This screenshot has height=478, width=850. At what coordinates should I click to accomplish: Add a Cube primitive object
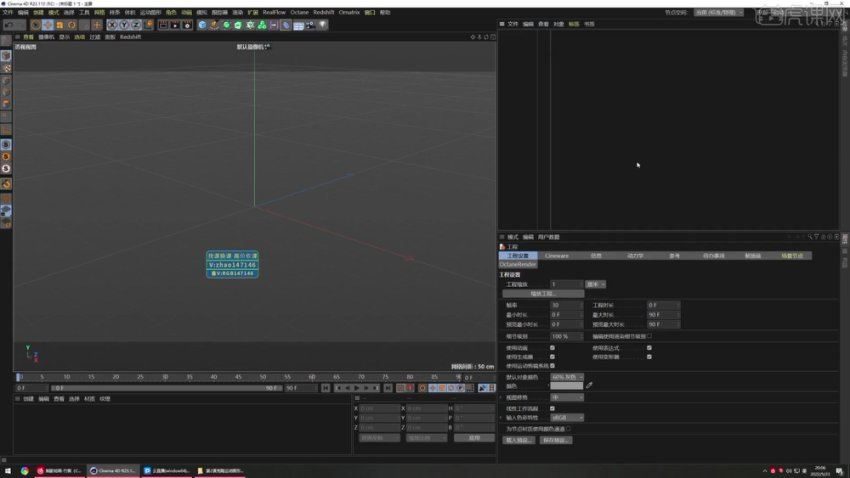202,25
